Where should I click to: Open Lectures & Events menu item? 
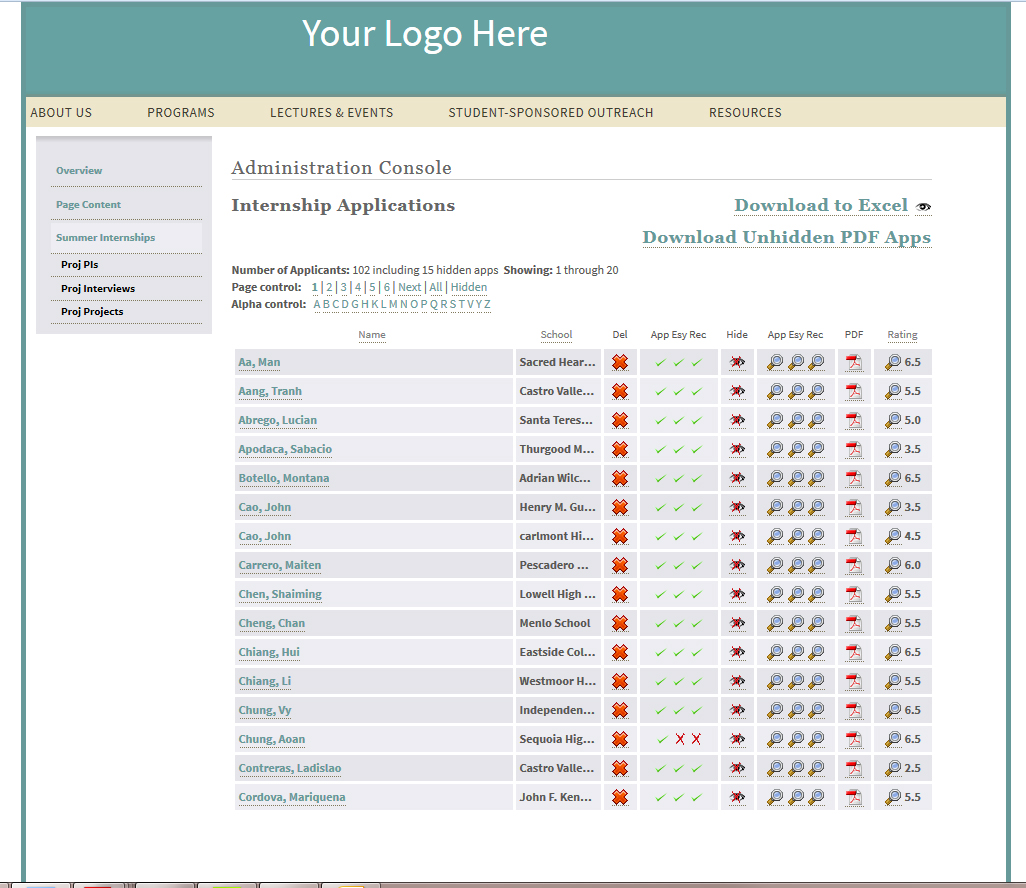coord(331,113)
